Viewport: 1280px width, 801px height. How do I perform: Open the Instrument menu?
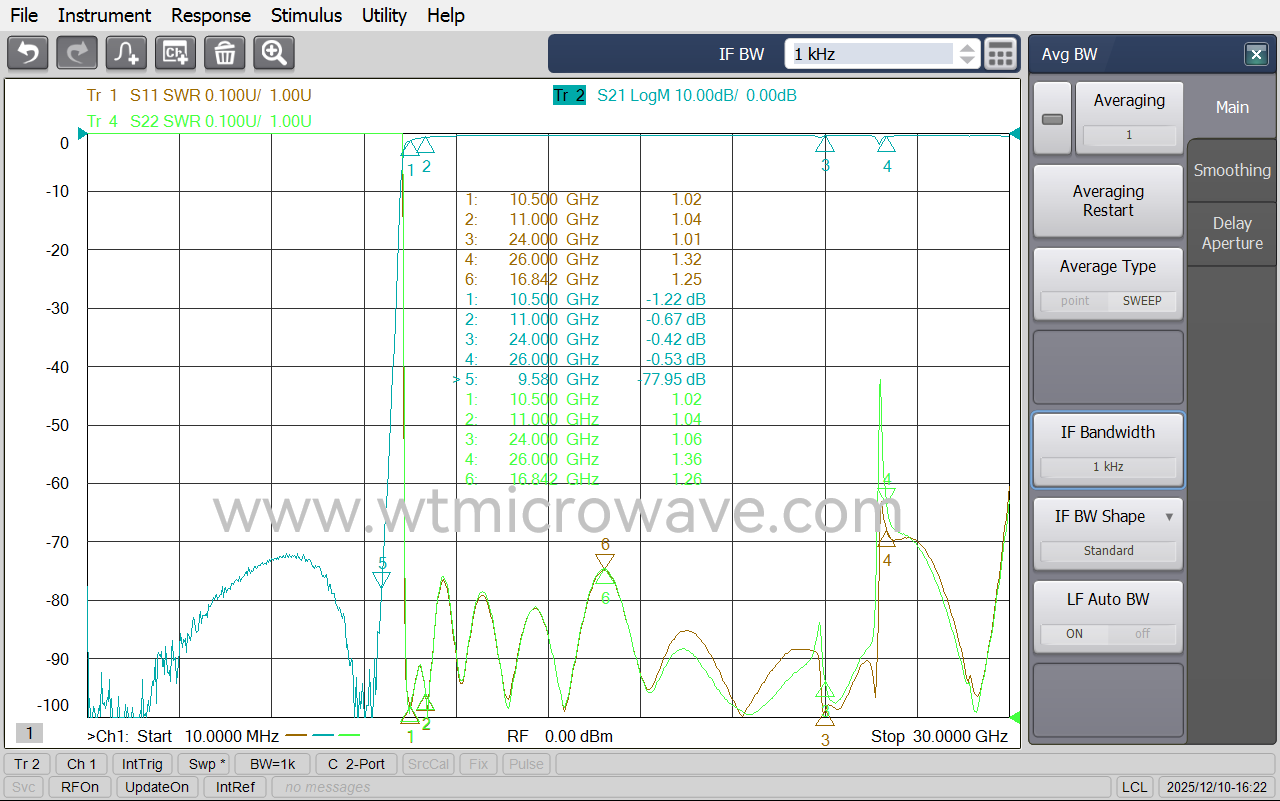pyautogui.click(x=104, y=15)
